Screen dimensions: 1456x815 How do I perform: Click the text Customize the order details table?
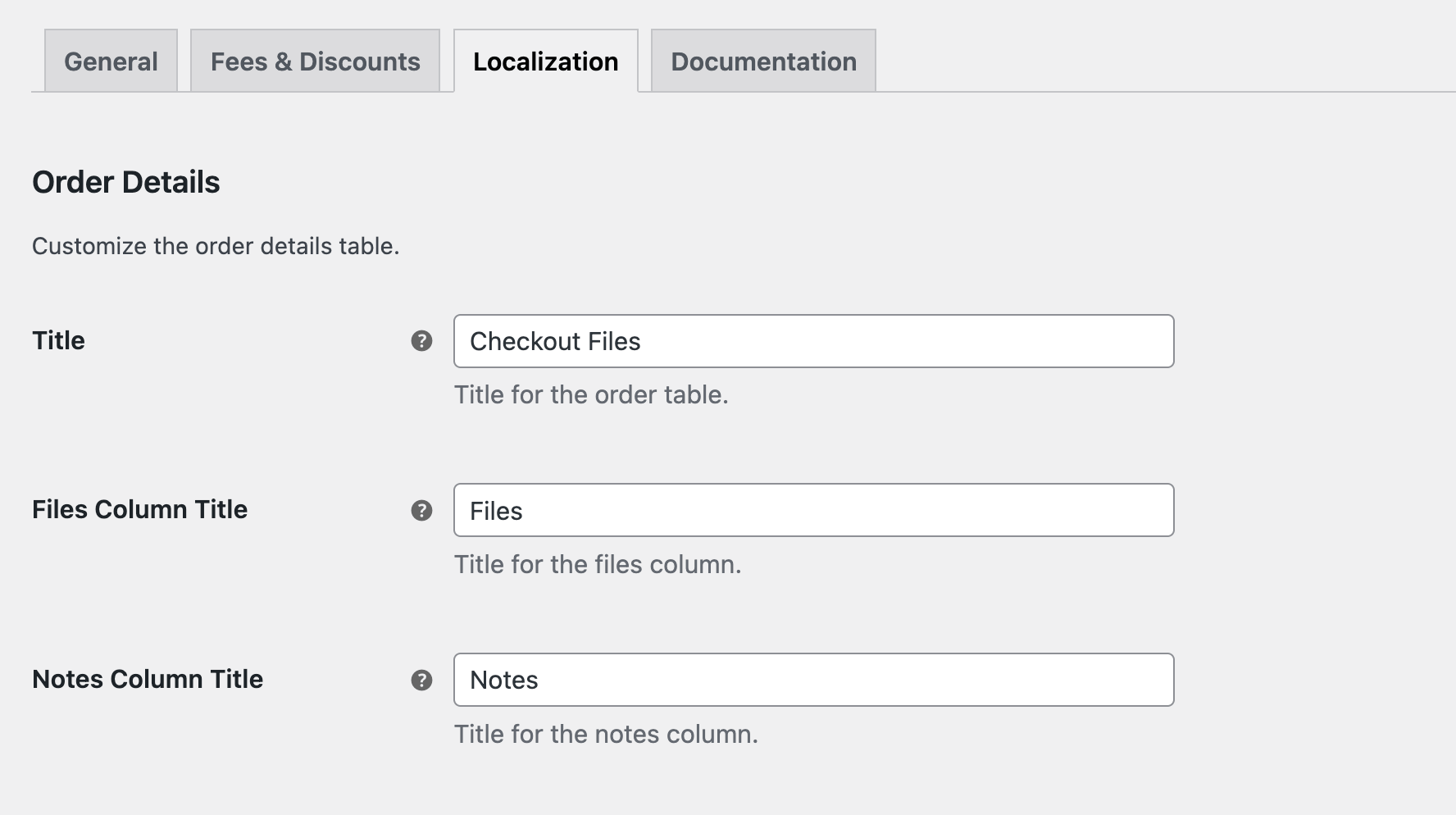point(215,245)
